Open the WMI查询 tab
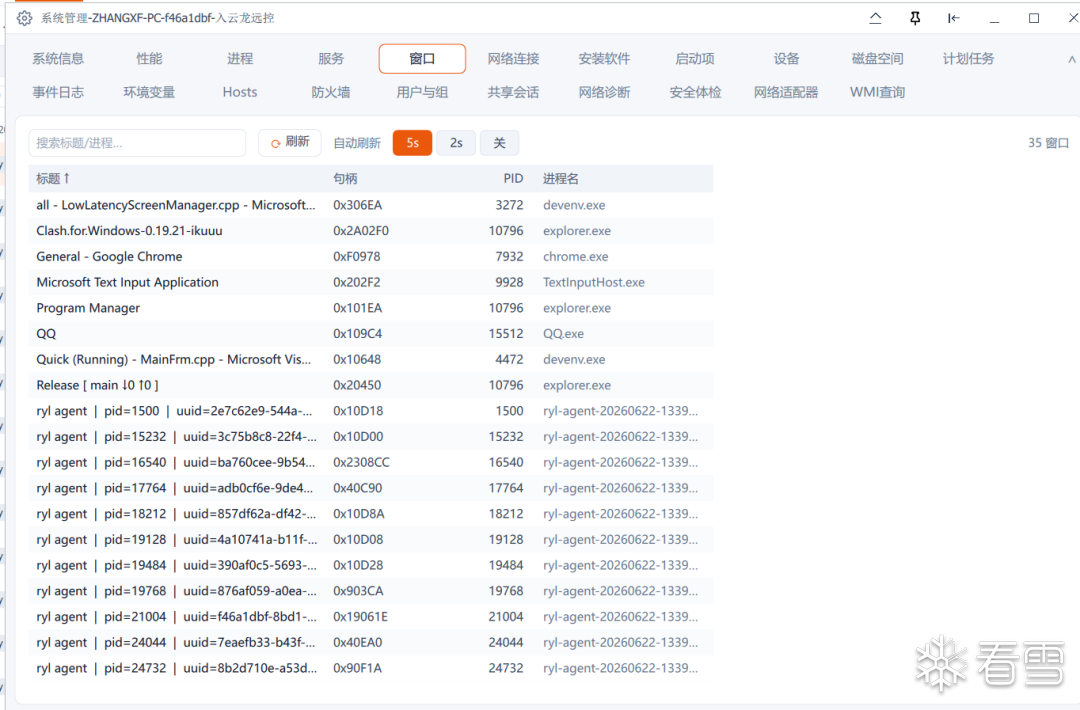Viewport: 1080px width, 710px height. 877,92
